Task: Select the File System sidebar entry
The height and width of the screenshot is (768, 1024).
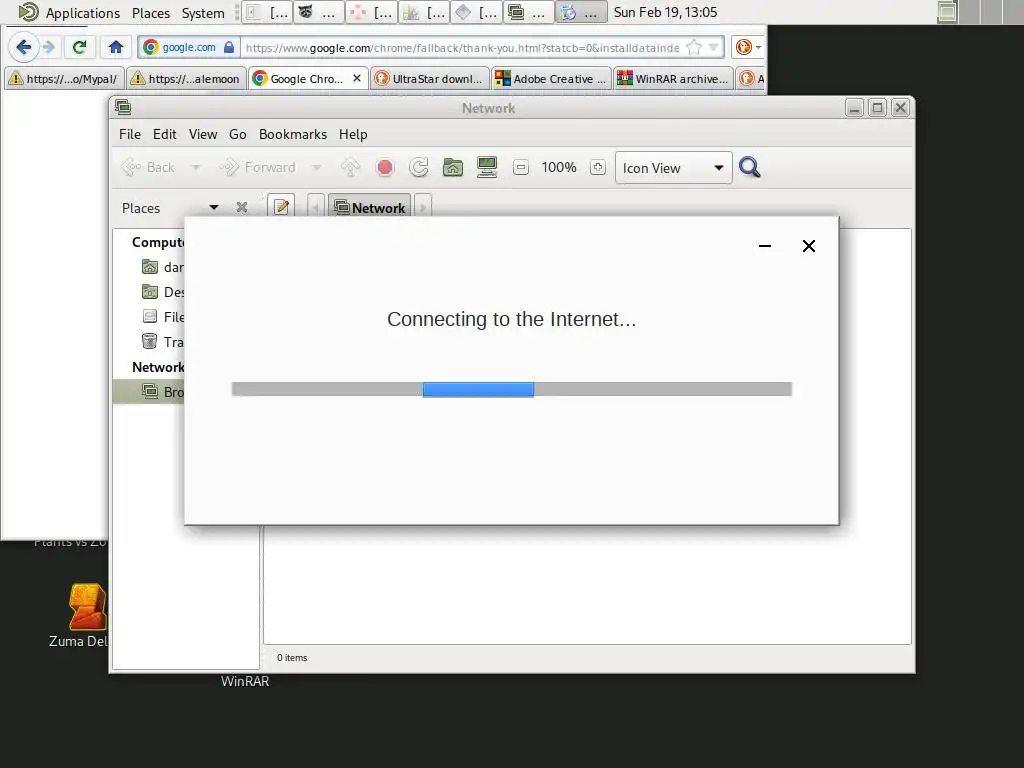Action: pos(150,317)
